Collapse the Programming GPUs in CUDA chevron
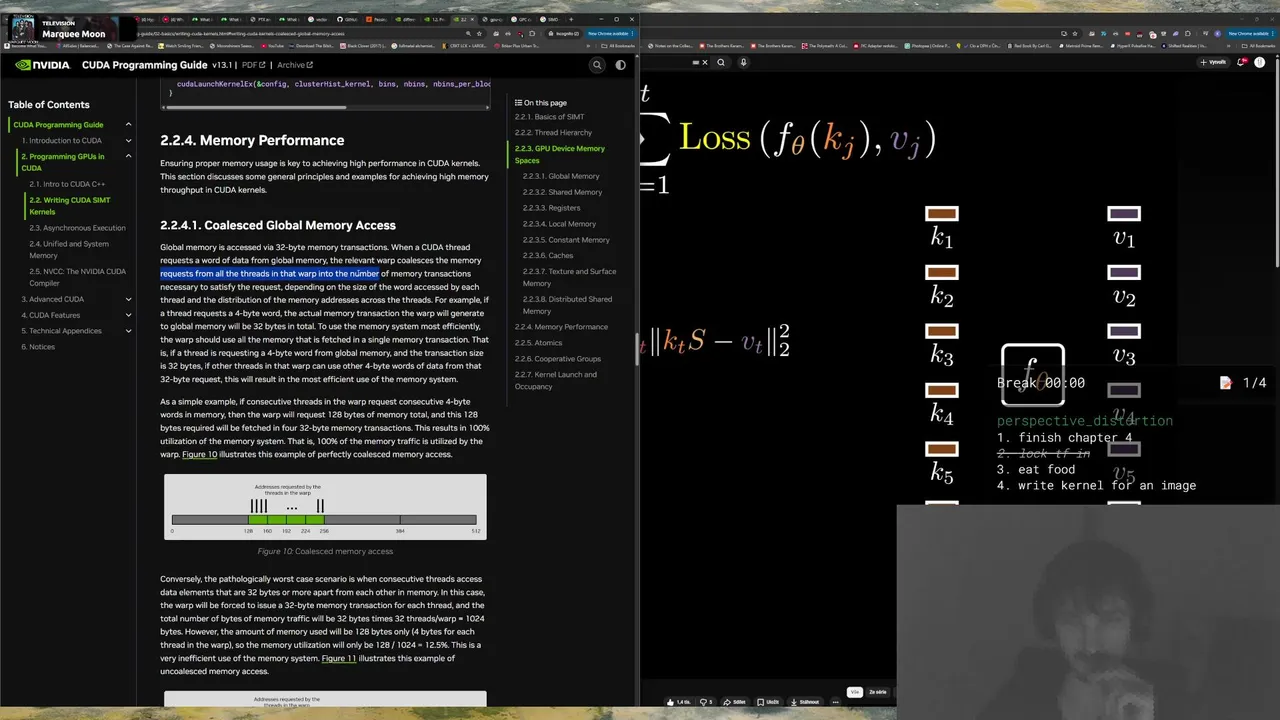This screenshot has width=1280, height=720. (128, 157)
